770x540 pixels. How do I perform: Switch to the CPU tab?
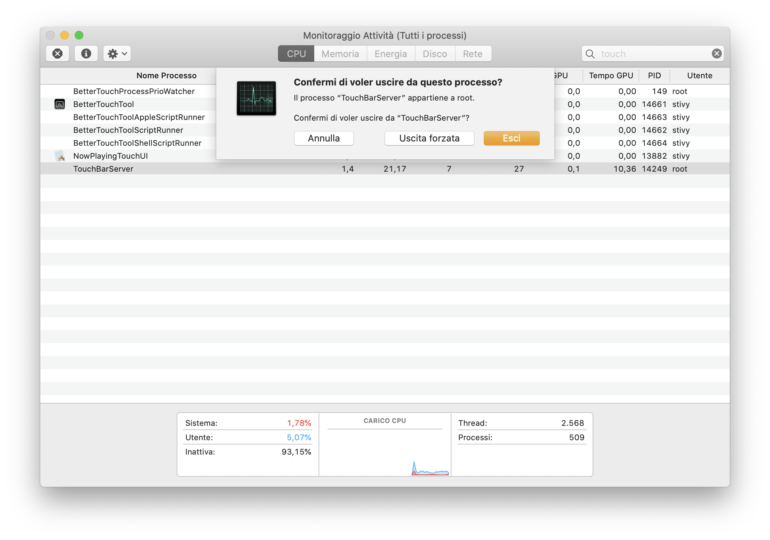click(x=296, y=54)
